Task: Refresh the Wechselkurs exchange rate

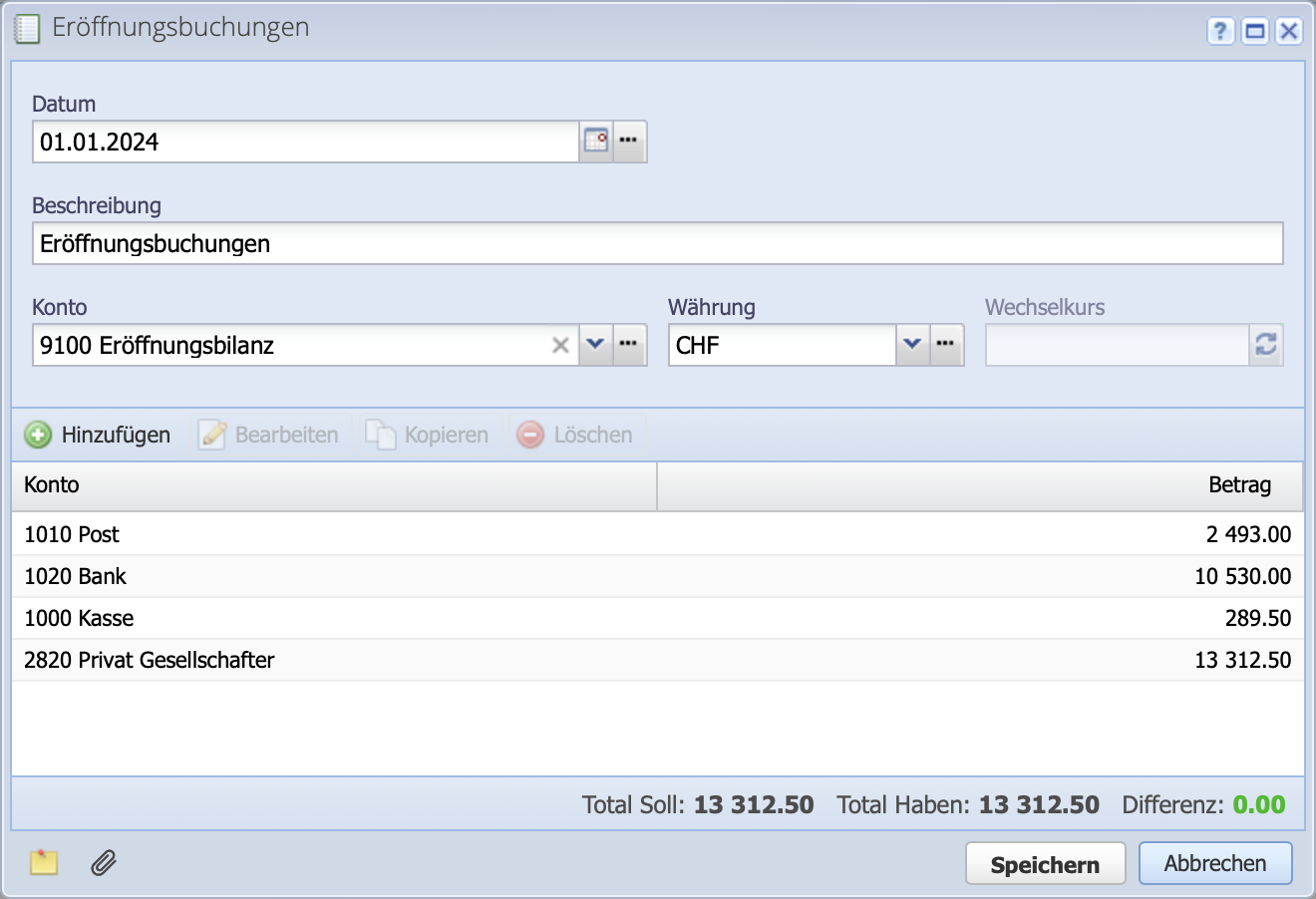Action: [x=1265, y=345]
